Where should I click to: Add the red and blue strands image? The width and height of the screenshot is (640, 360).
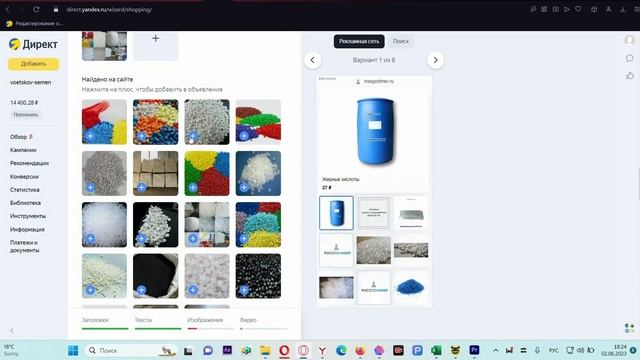pyautogui.click(x=90, y=136)
